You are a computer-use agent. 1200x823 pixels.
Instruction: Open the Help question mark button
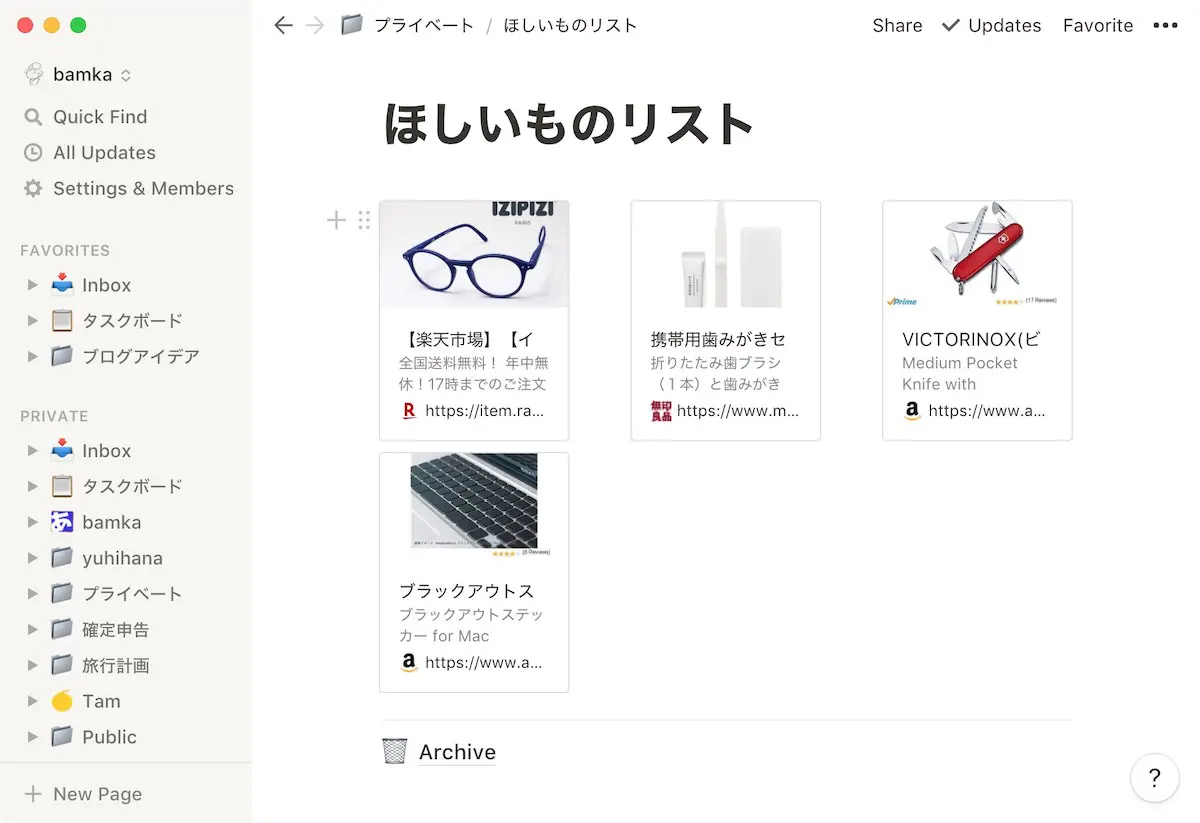pyautogui.click(x=1154, y=778)
